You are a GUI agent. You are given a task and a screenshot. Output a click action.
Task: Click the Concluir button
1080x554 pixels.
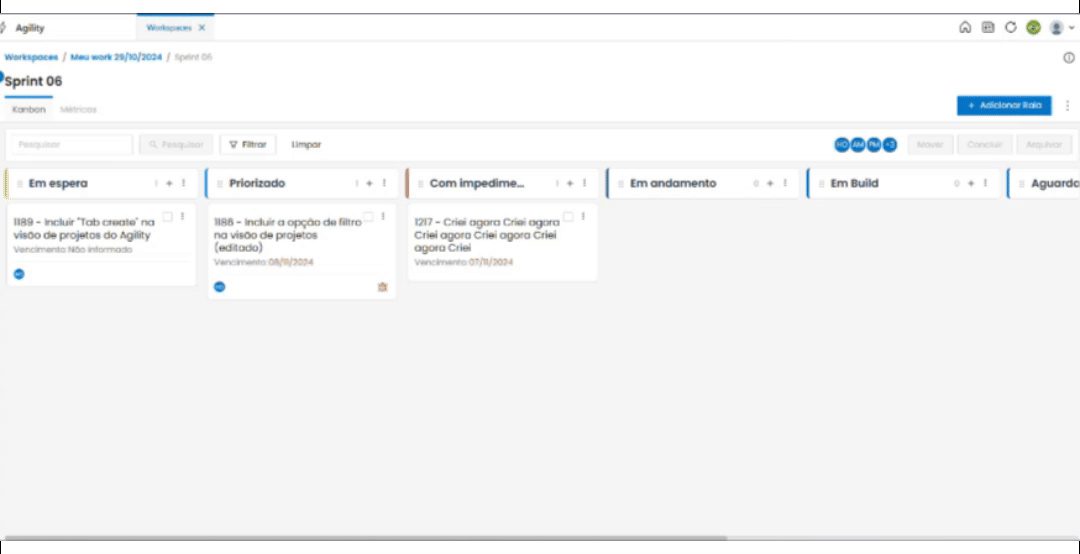tap(985, 145)
